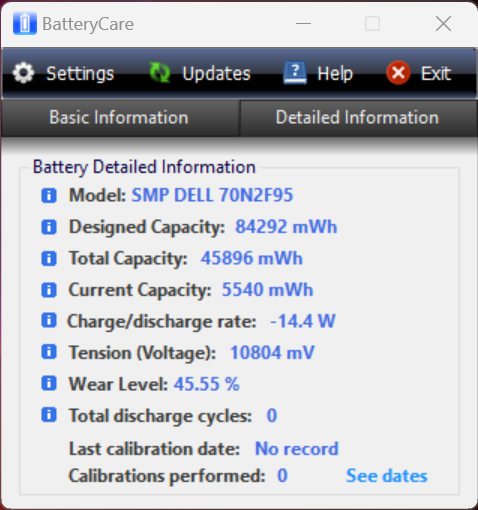Click the green Updates refresh icon
478x510 pixels.
click(x=160, y=73)
